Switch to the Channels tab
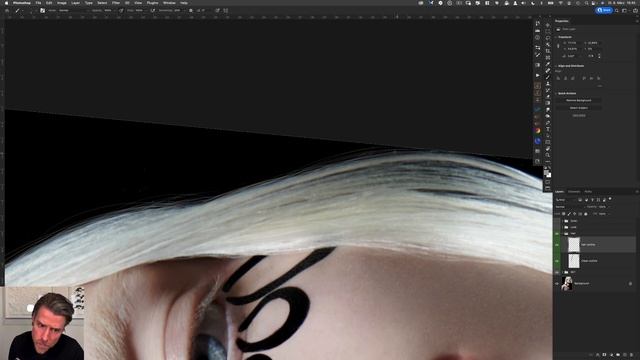The height and width of the screenshot is (360, 640). pyautogui.click(x=574, y=191)
